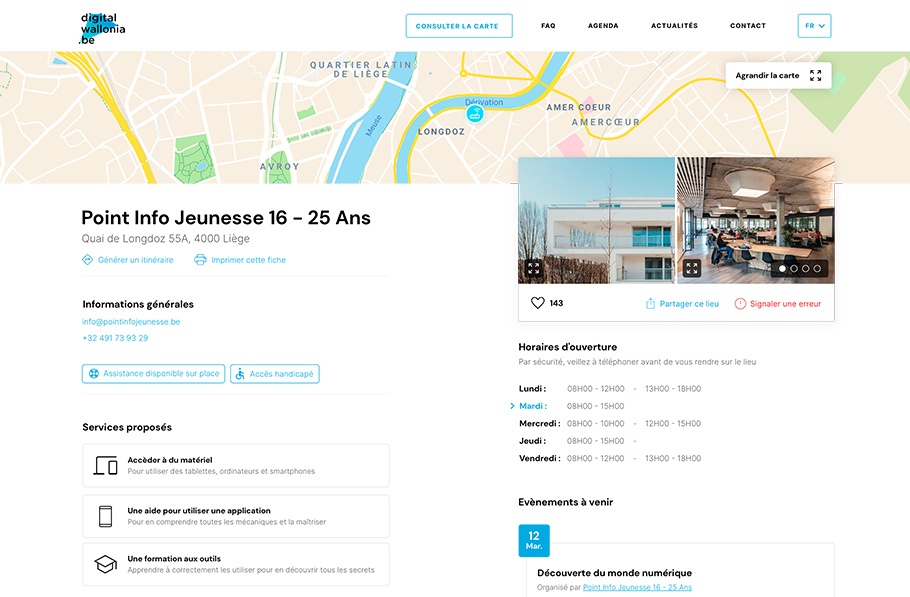Open Générer un itinéraire link
The width and height of the screenshot is (910, 597).
click(x=135, y=260)
